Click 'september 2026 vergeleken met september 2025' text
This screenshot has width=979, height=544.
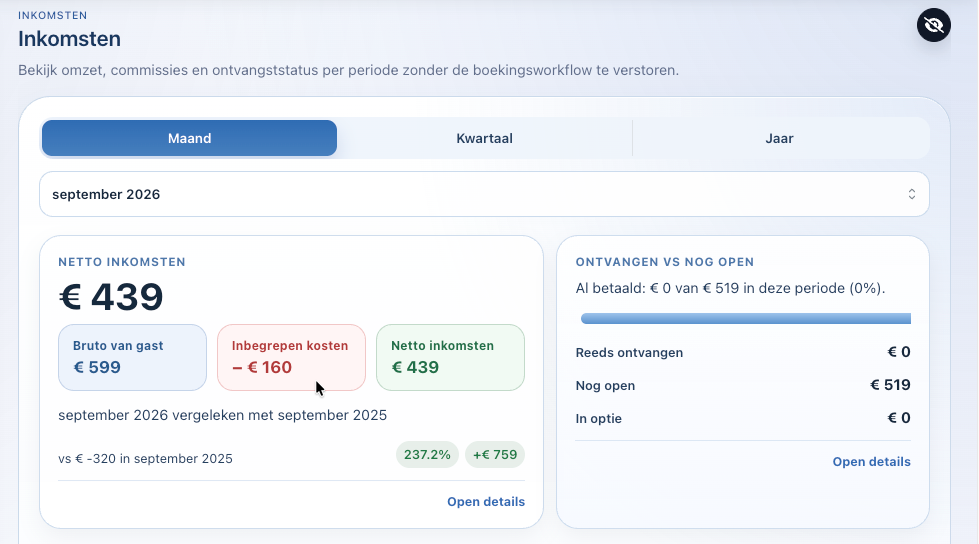tap(222, 415)
